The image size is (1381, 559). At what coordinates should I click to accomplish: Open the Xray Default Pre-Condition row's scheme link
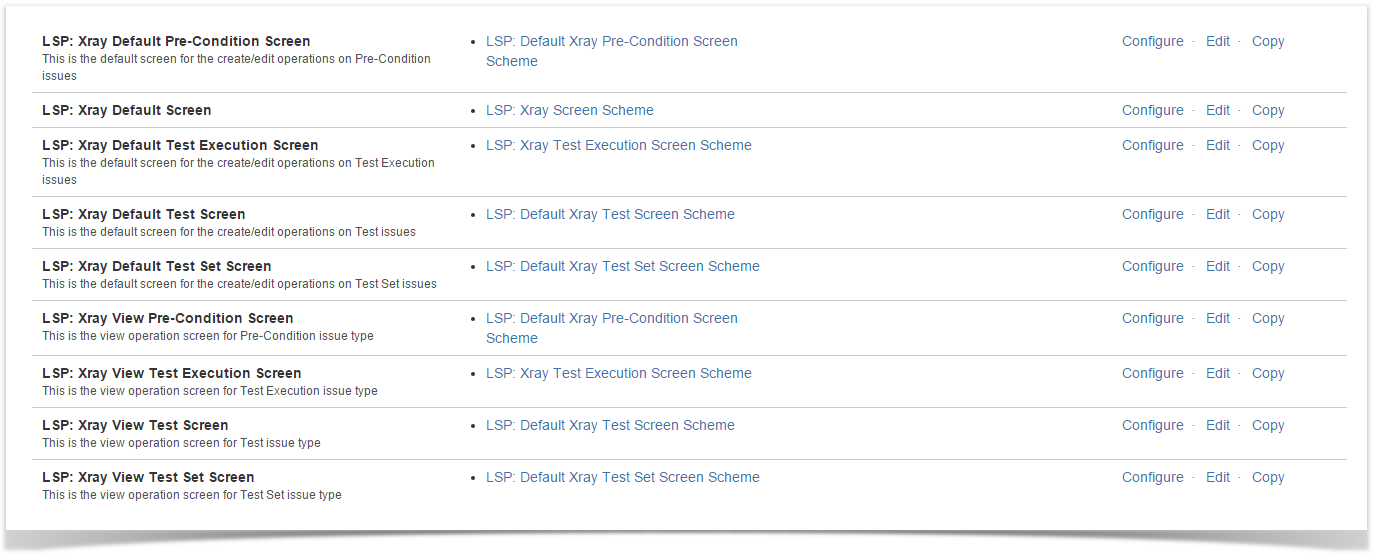coord(612,51)
